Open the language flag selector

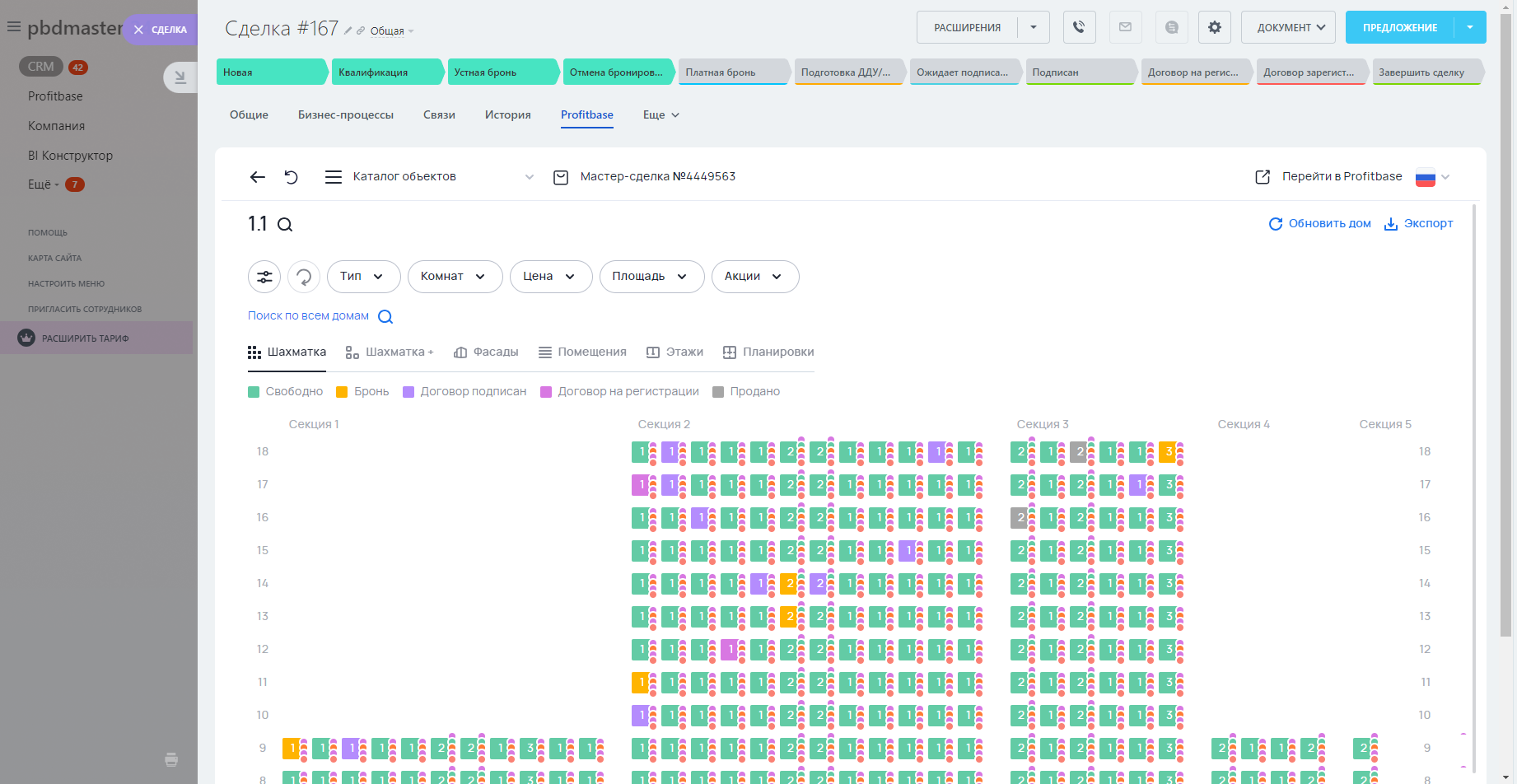1432,177
